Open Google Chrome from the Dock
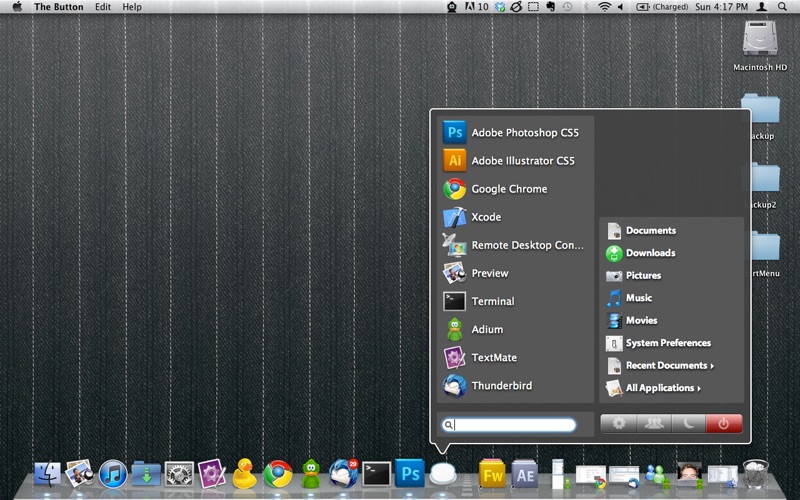The image size is (800, 500). coord(278,474)
